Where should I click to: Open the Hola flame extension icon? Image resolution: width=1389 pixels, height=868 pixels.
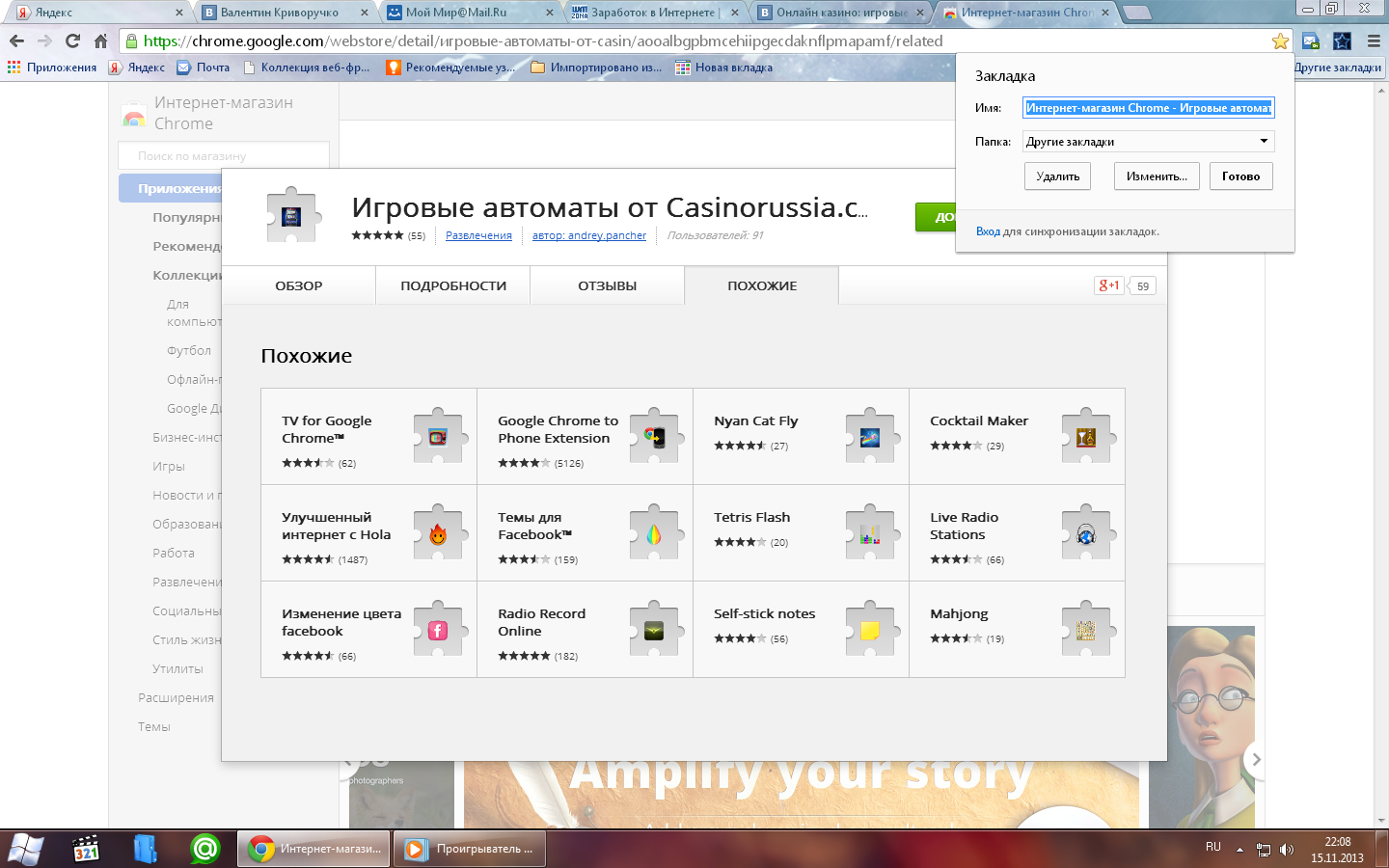click(439, 532)
